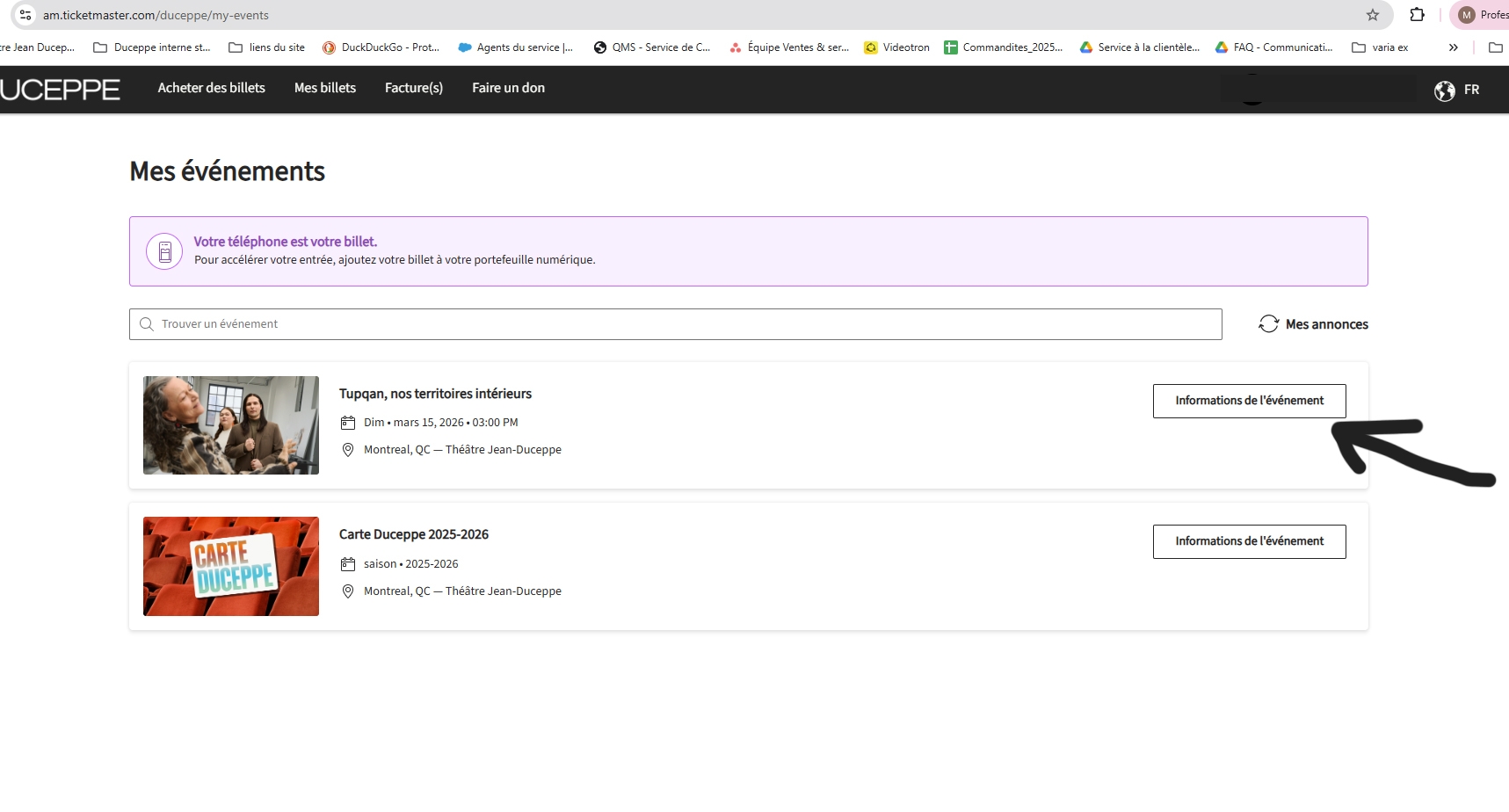Open the DuckDuckGo bookmark
The width and height of the screenshot is (1509, 812).
coord(381,47)
